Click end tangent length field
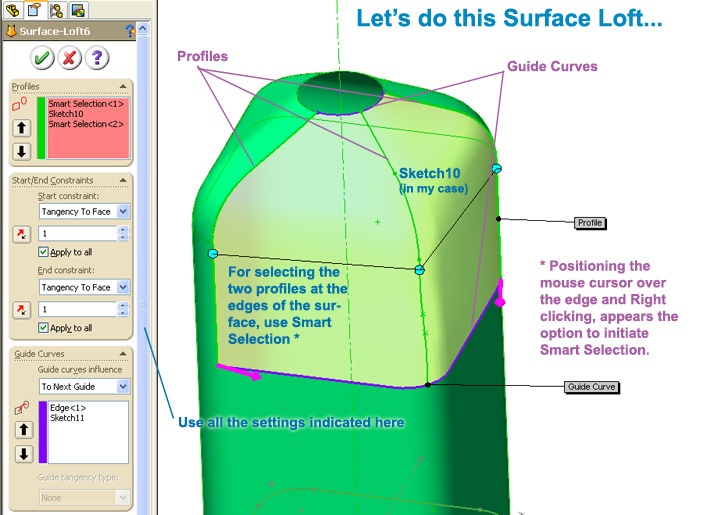 point(78,309)
